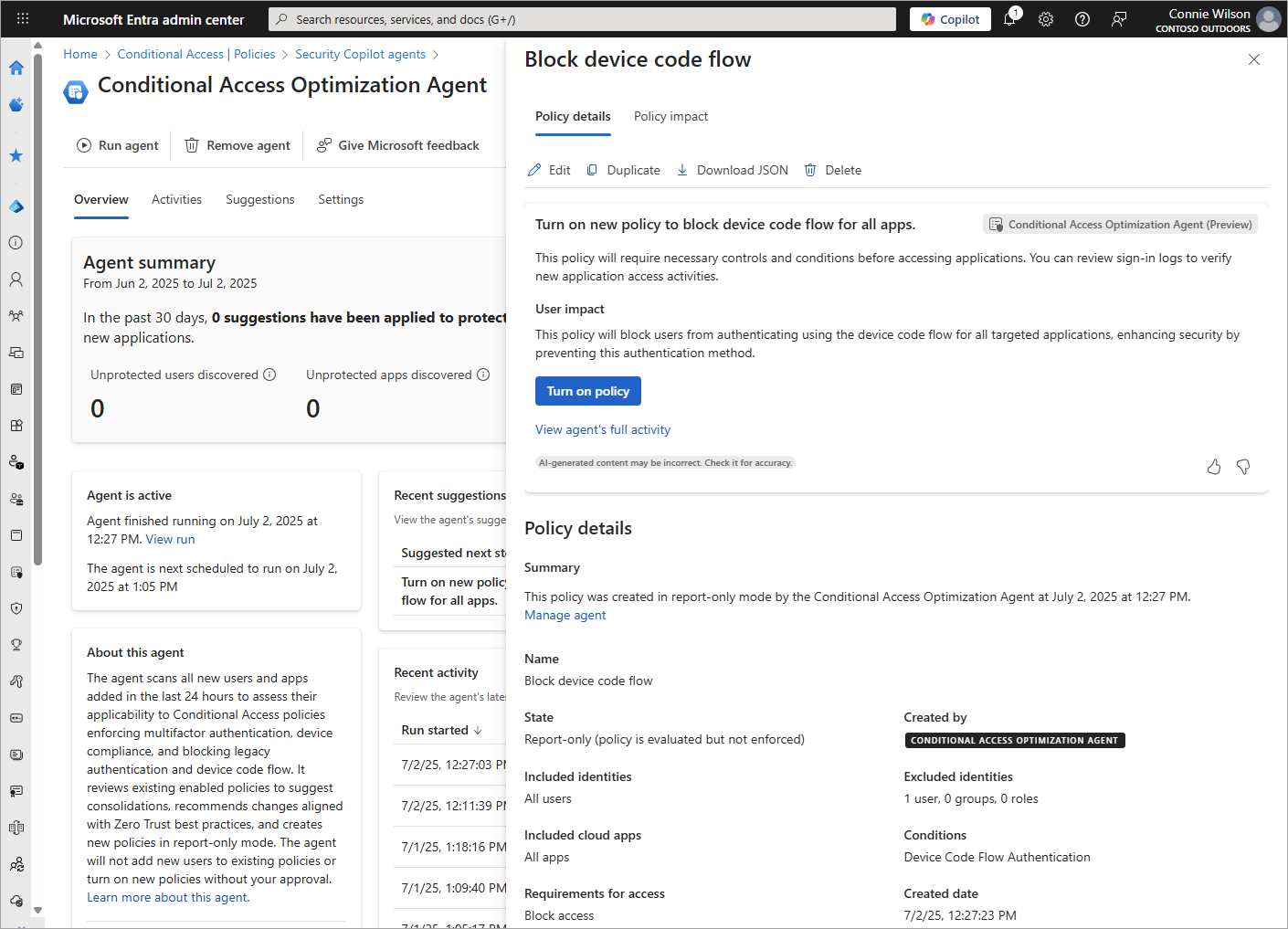Viewport: 1288px width, 929px height.
Task: Click the Conditional Access Optimization Agent (Preview) badge
Action: point(1120,225)
